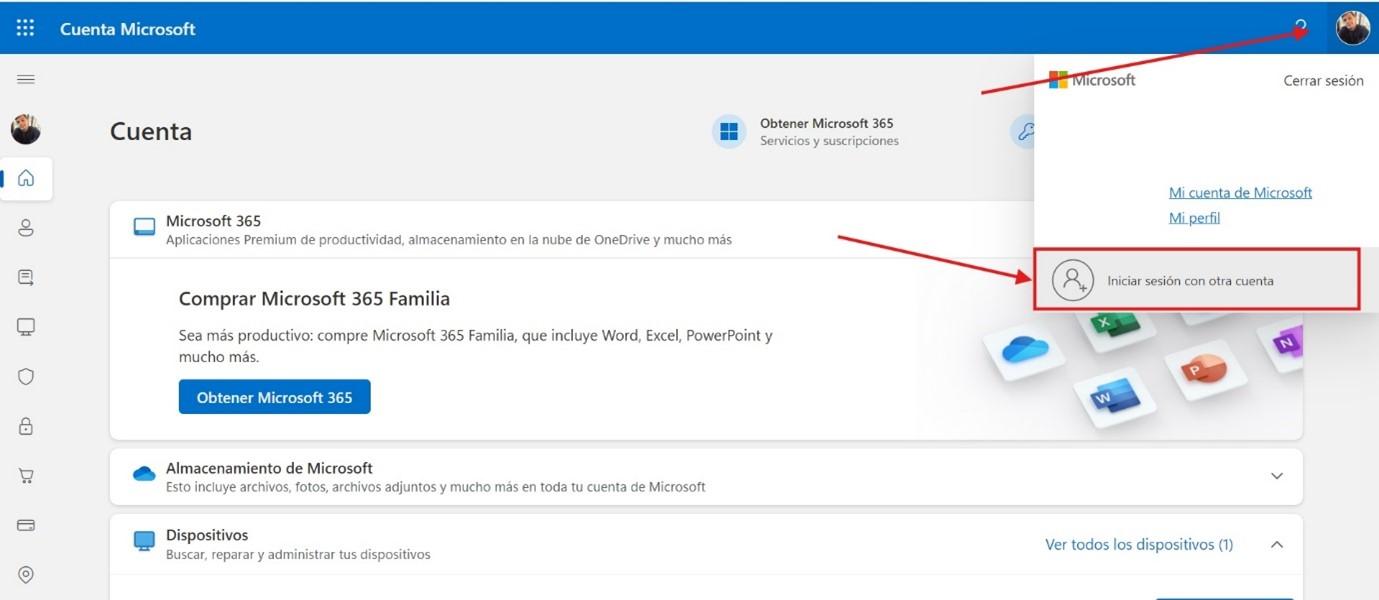Open 'Mi cuenta de Microsoft' link
Screen dimensions: 1379x600
point(1240,192)
